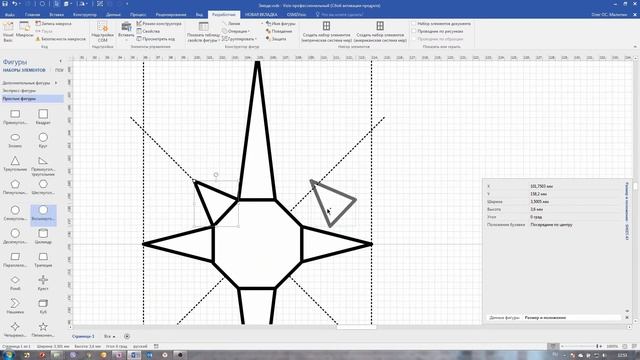Switch to the Данные tab
Image resolution: width=640 pixels, height=360 pixels.
coord(113,15)
